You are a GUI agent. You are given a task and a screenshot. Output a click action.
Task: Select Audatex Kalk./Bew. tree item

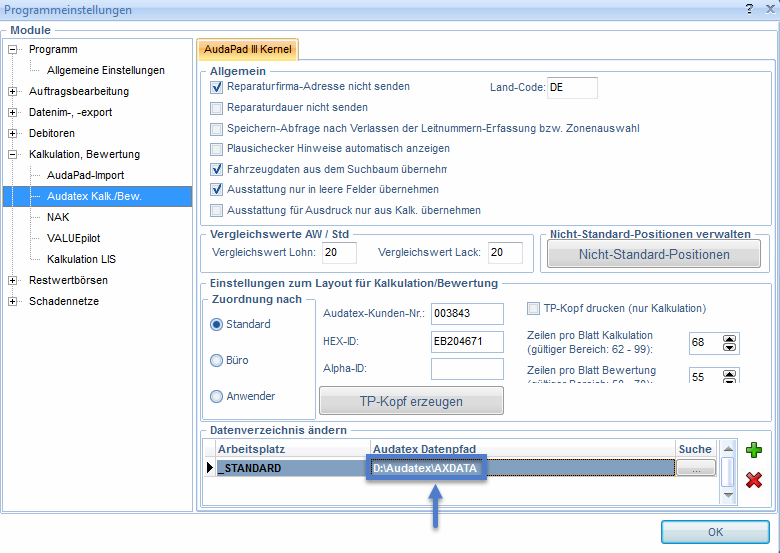[x=94, y=196]
